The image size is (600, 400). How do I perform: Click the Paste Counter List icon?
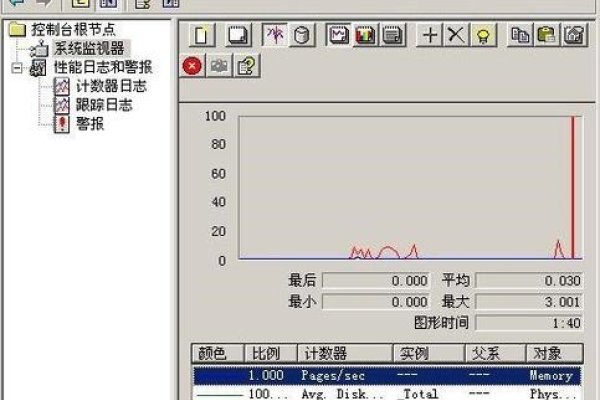pos(547,35)
